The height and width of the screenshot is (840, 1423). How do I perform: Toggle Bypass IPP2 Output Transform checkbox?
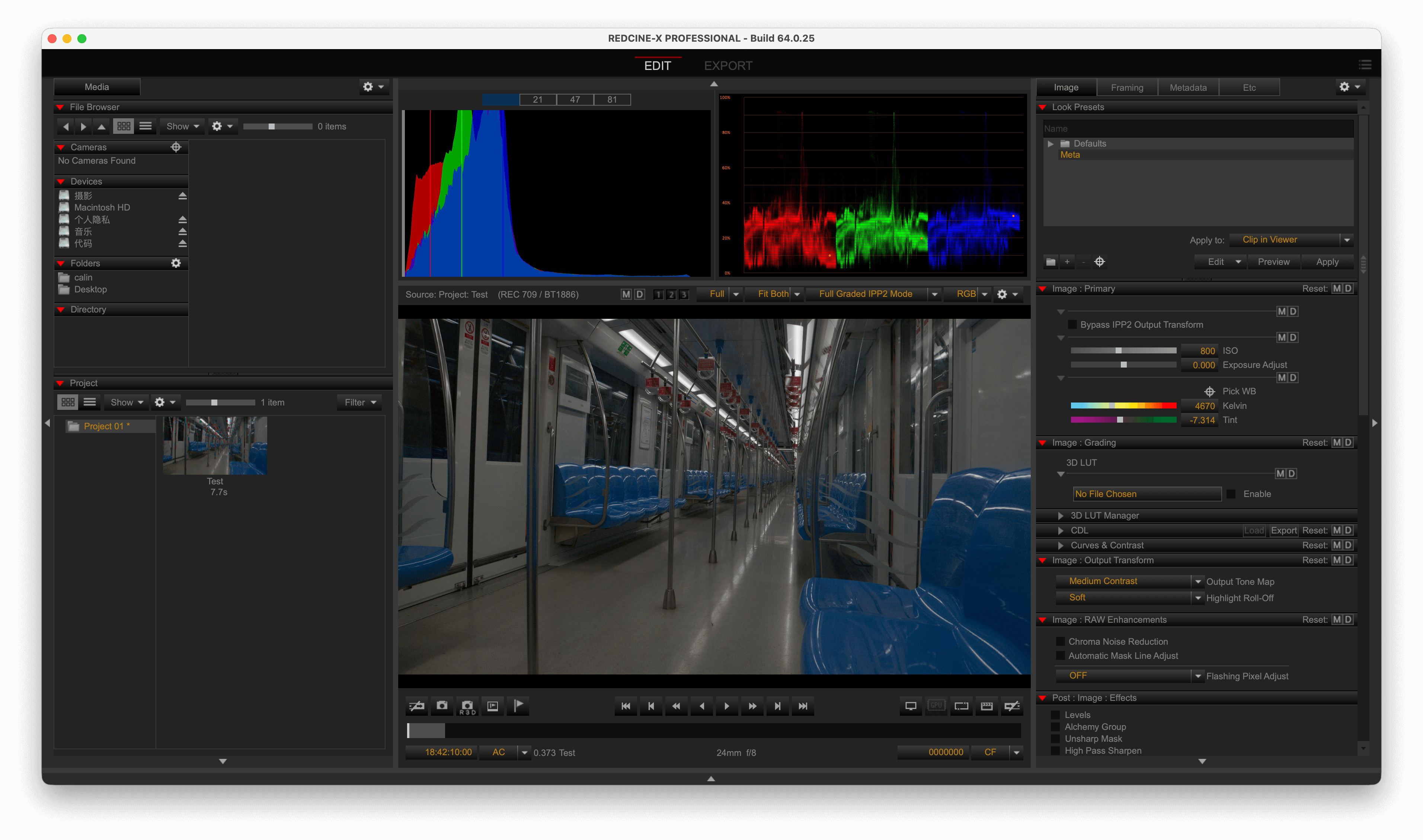[x=1072, y=325]
